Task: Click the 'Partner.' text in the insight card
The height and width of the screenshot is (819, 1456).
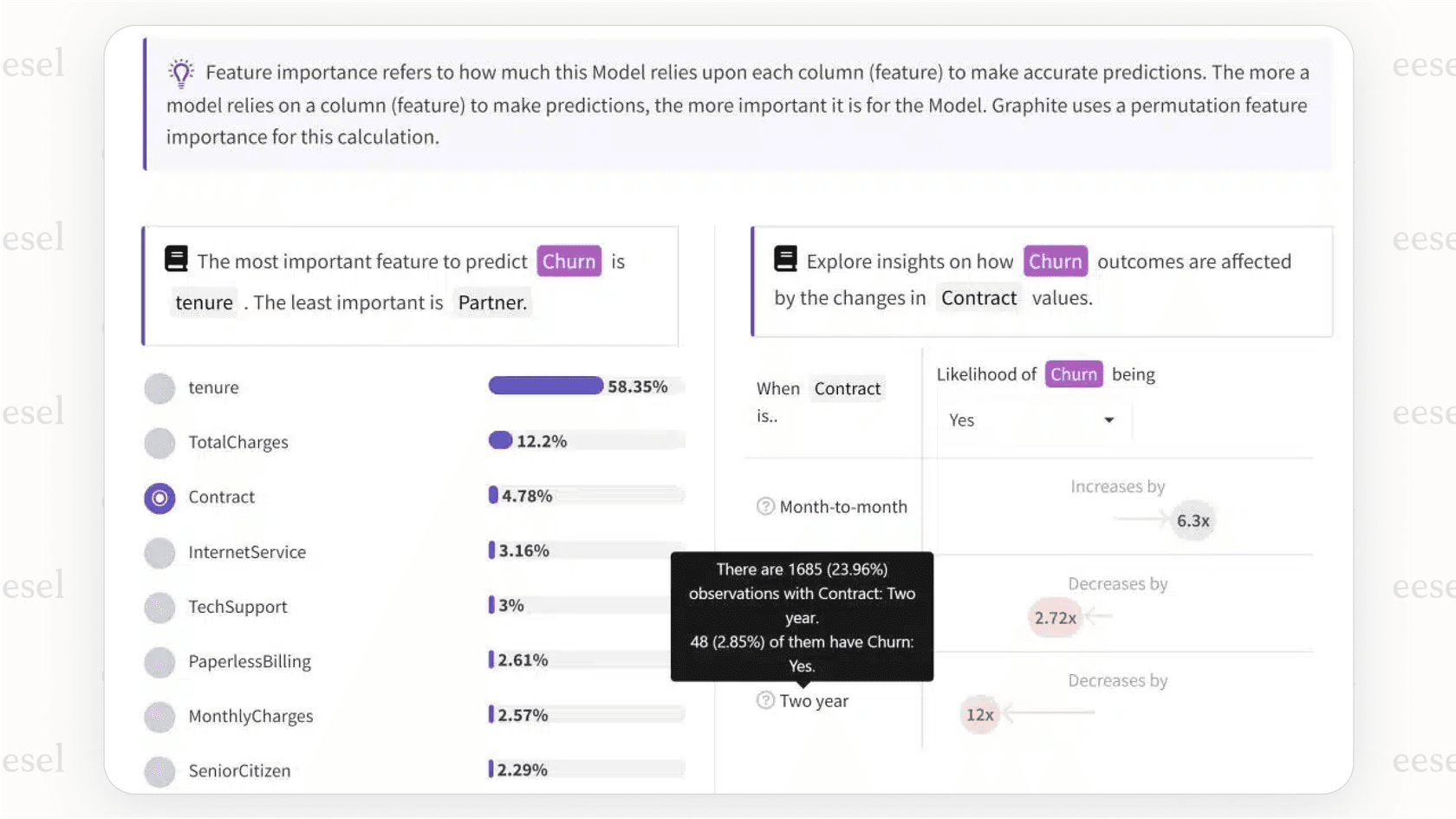Action: coord(491,302)
